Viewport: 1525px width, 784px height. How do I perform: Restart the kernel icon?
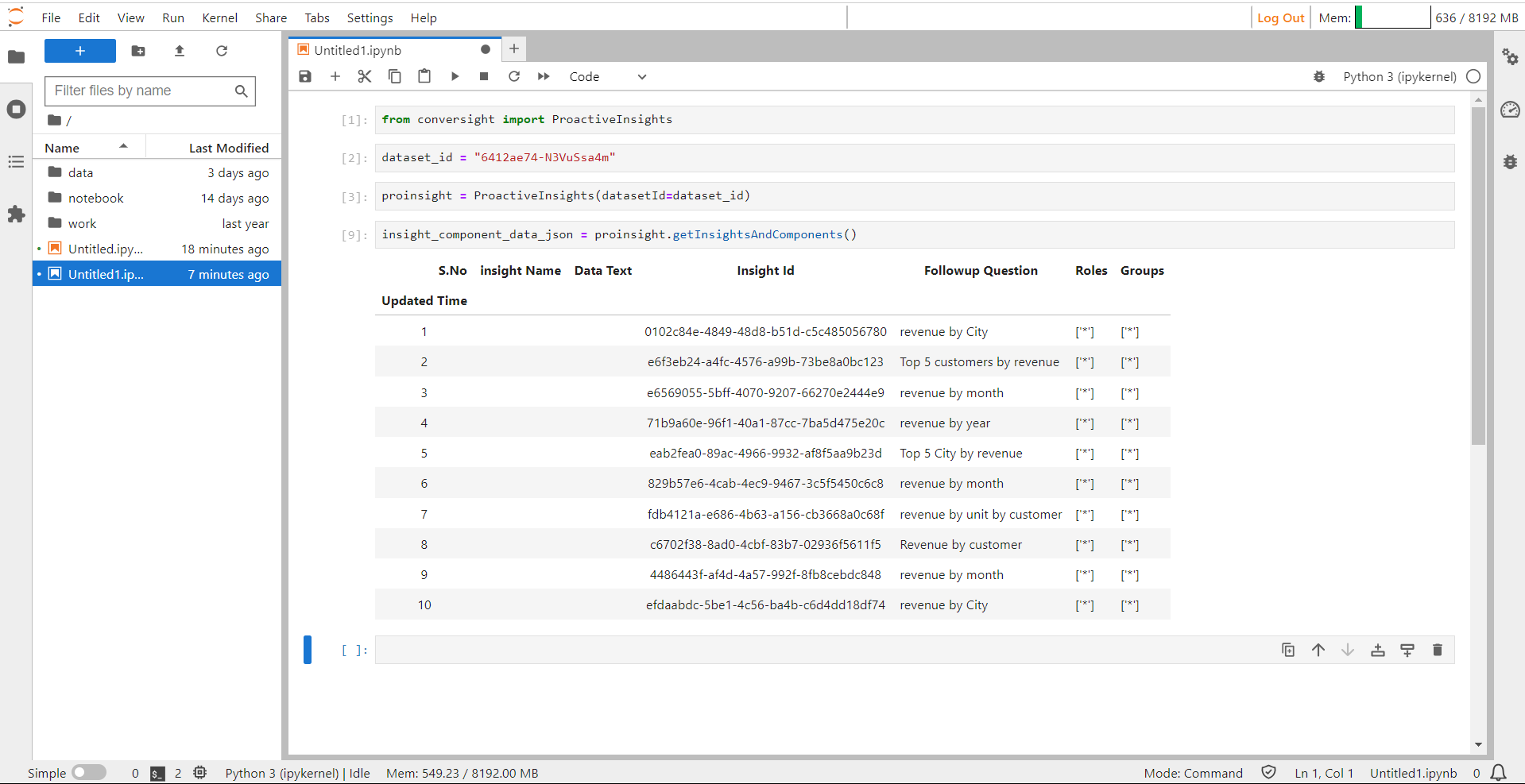tap(514, 76)
